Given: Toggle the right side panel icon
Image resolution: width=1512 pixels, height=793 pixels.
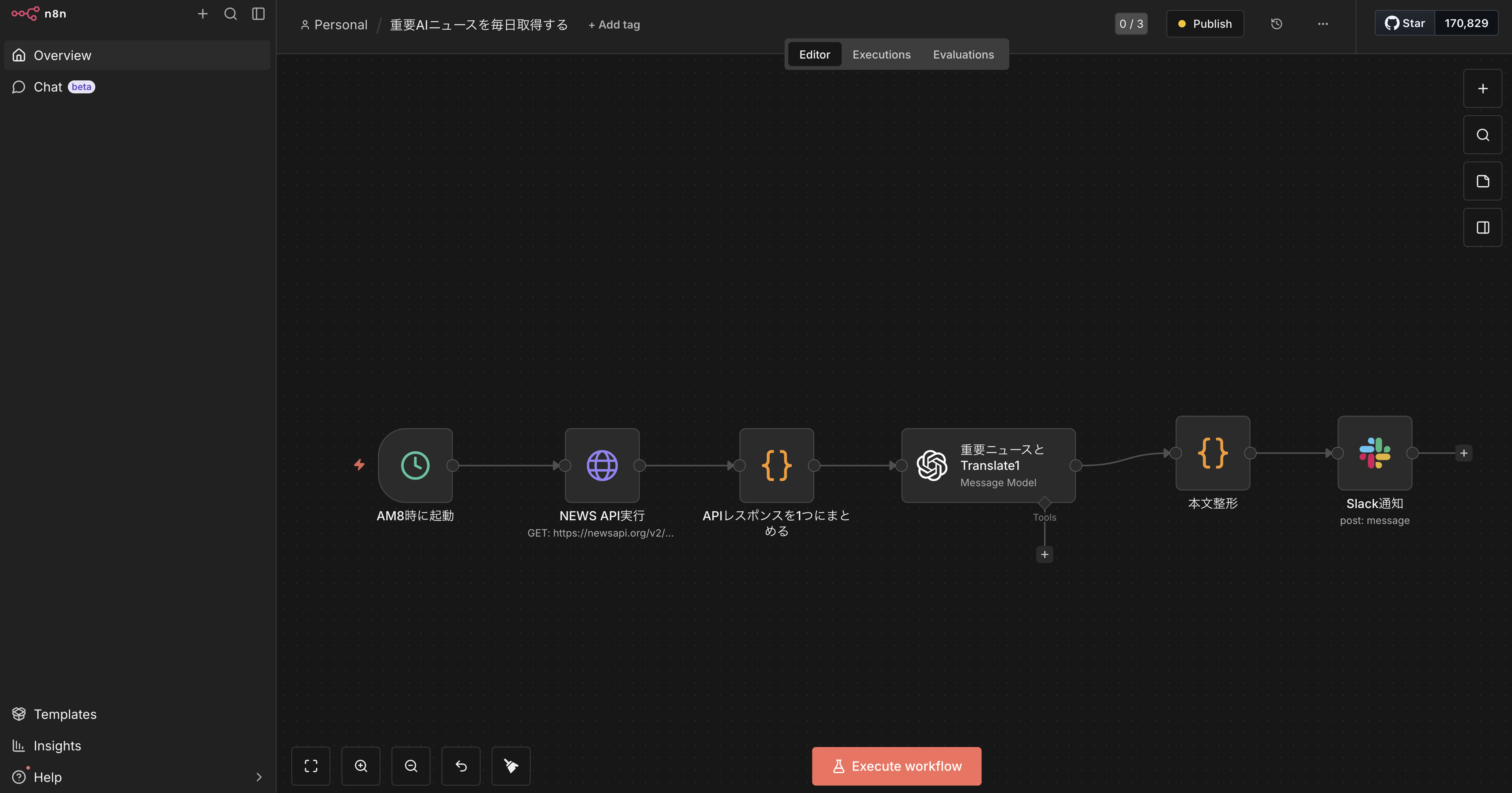Looking at the screenshot, I should click(1482, 228).
